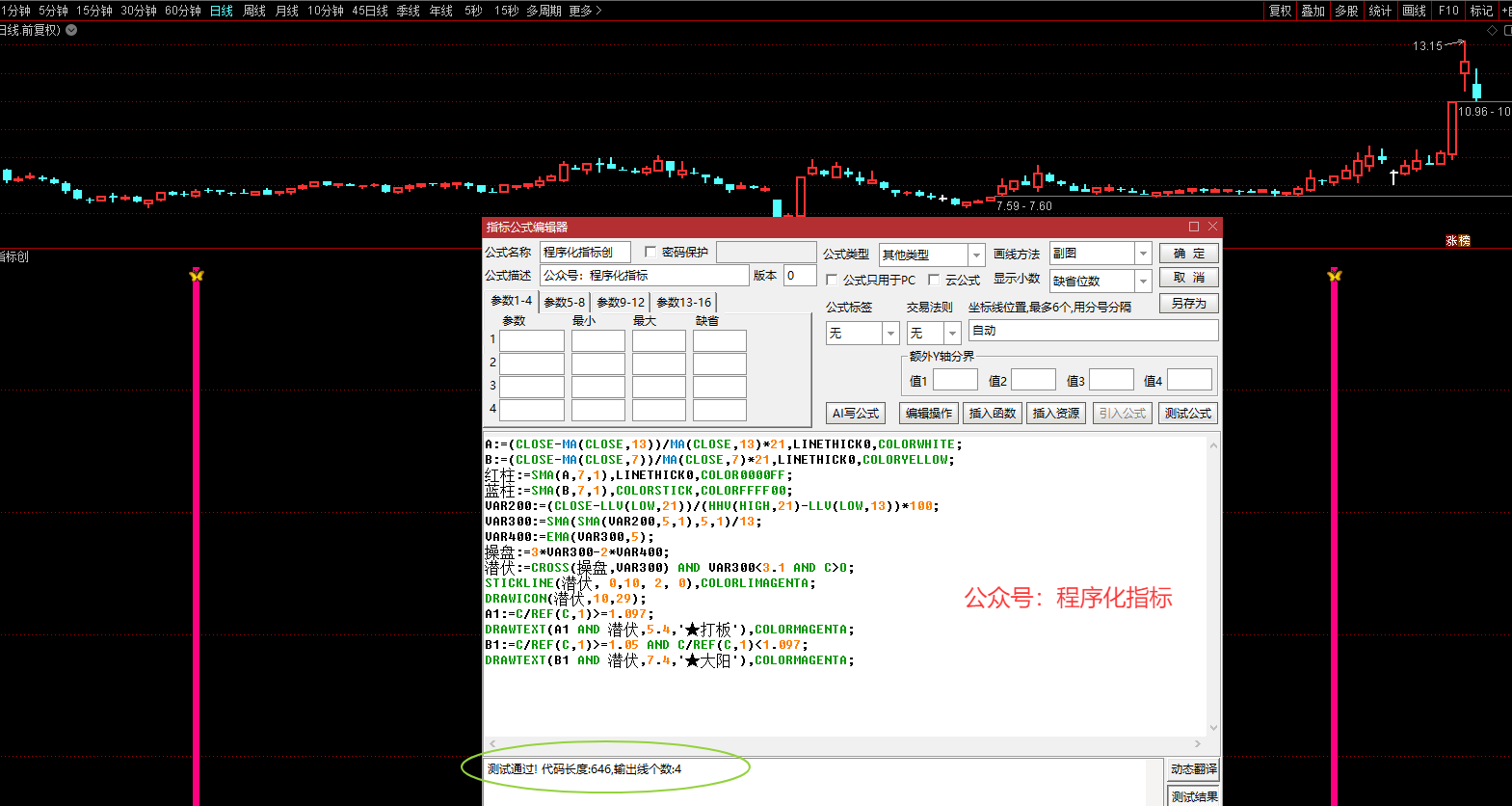
Task: Click the 叠加 overlay toolbar button
Action: click(x=1313, y=11)
